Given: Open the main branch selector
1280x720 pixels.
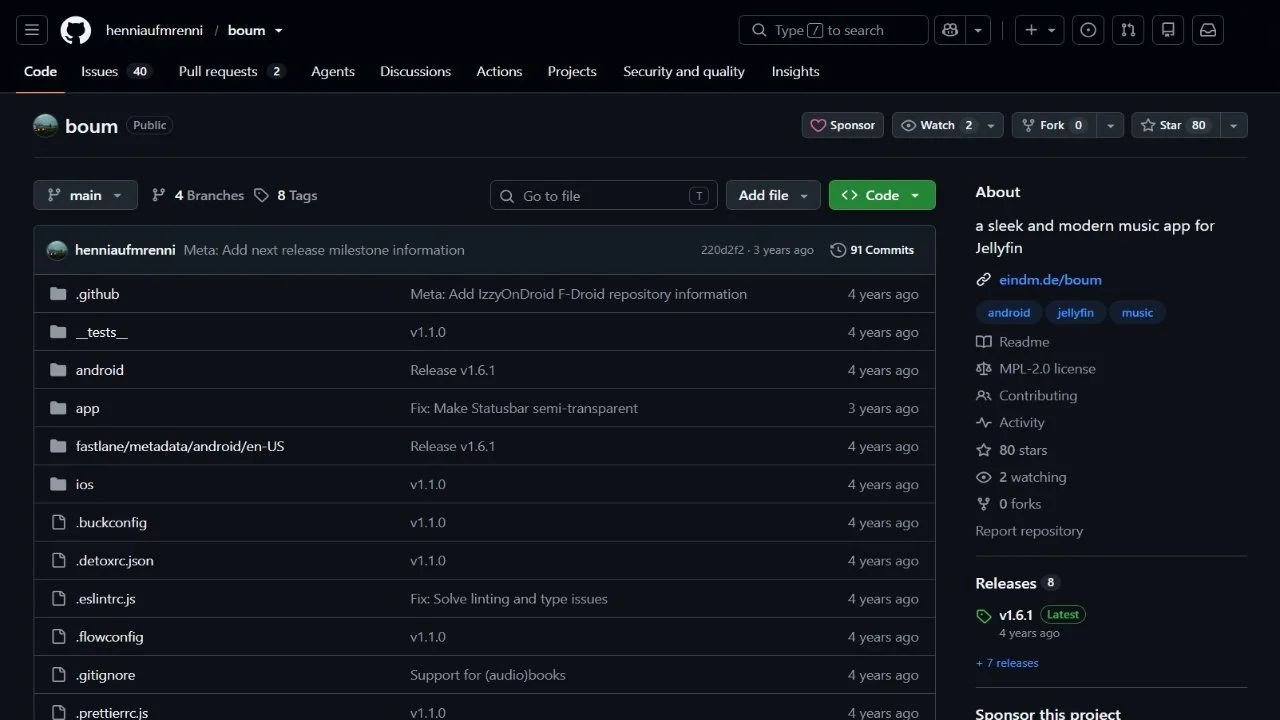Looking at the screenshot, I should tap(85, 195).
